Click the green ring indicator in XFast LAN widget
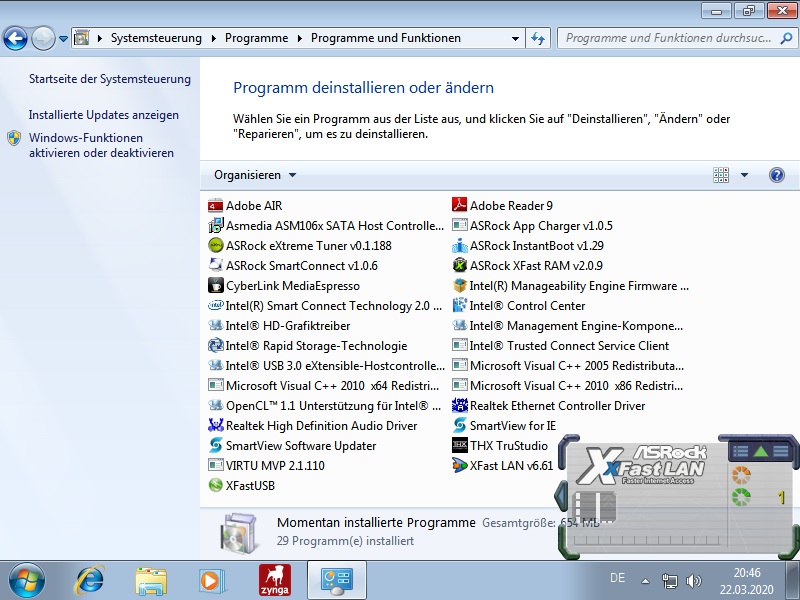 (x=741, y=497)
